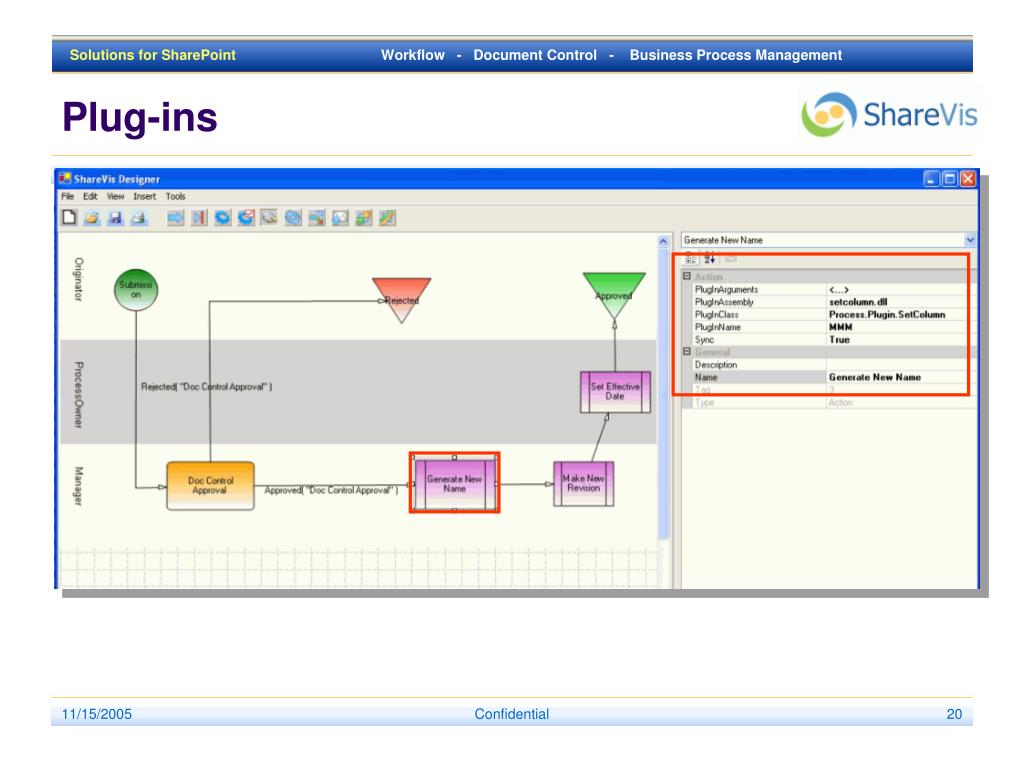
Task: Click the blue-and-orange blocks toolbar icon
Action: 316,217
